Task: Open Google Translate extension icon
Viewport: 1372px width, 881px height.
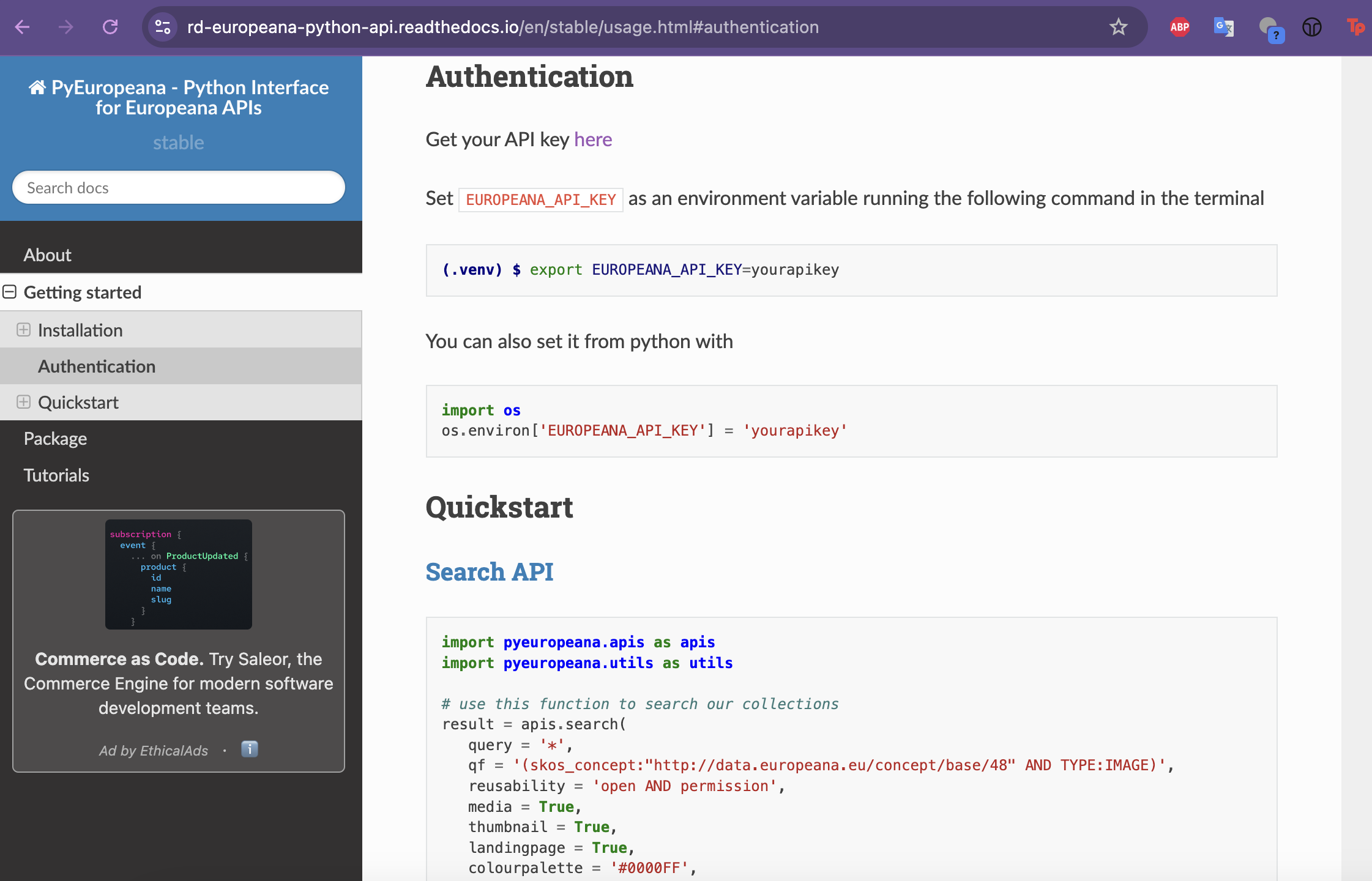Action: [x=1223, y=27]
